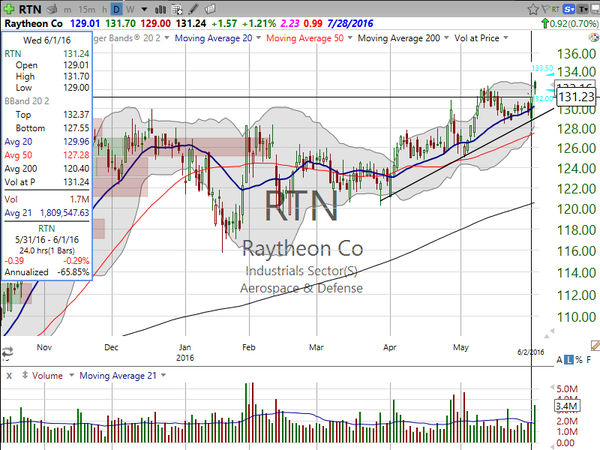The height and width of the screenshot is (450, 600).
Task: Open the notes pages icon in toolbar
Action: (x=210, y=9)
